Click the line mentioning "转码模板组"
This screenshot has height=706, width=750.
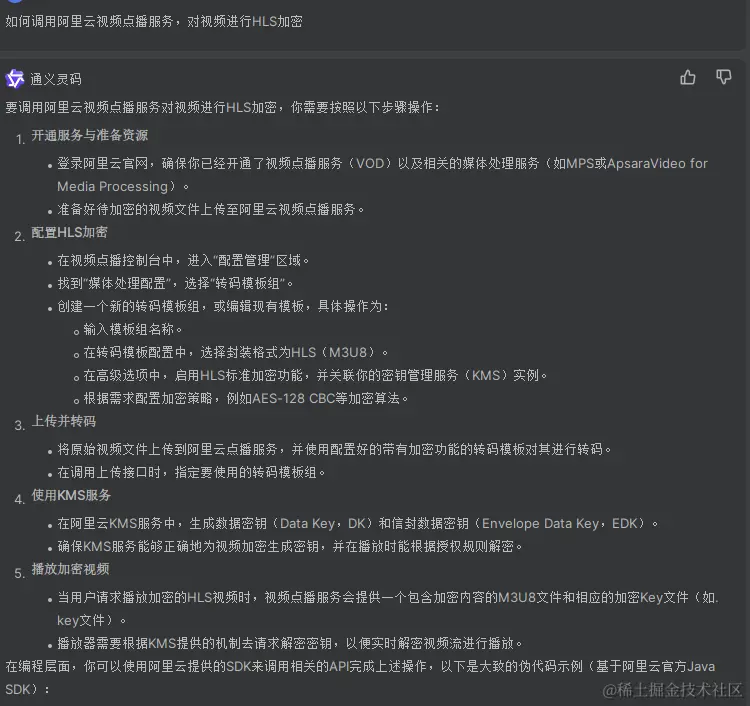[x=176, y=284]
